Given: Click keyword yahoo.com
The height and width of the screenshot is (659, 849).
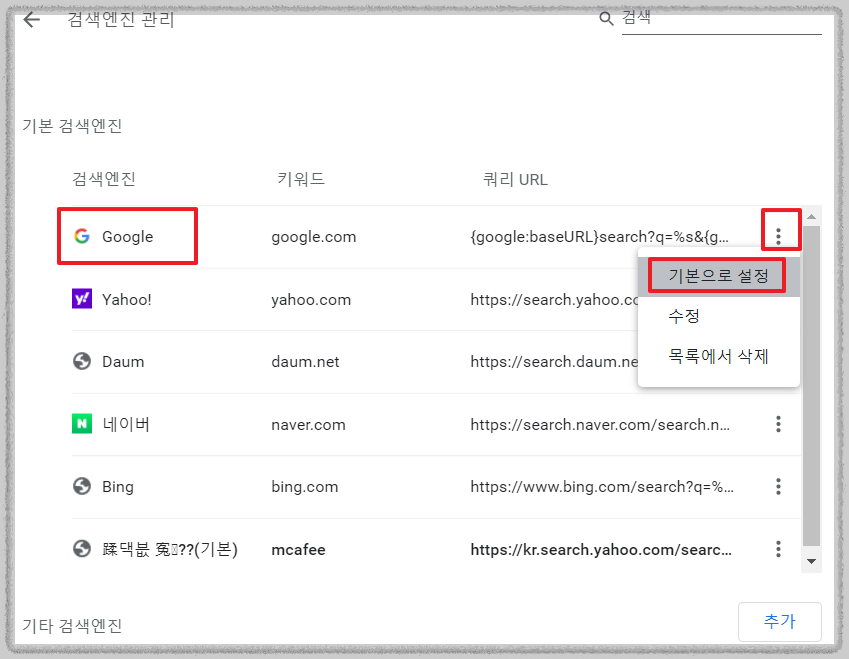Looking at the screenshot, I should (x=311, y=299).
